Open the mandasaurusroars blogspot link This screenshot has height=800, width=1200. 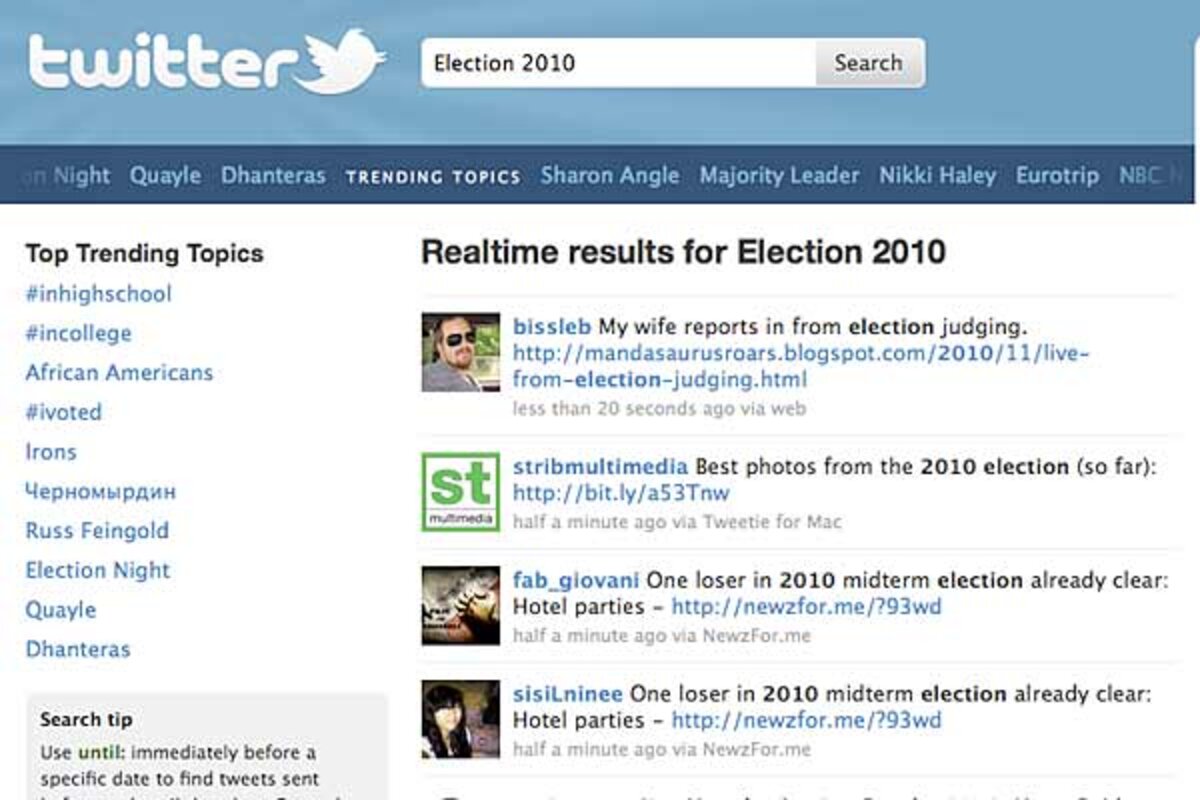tap(800, 354)
